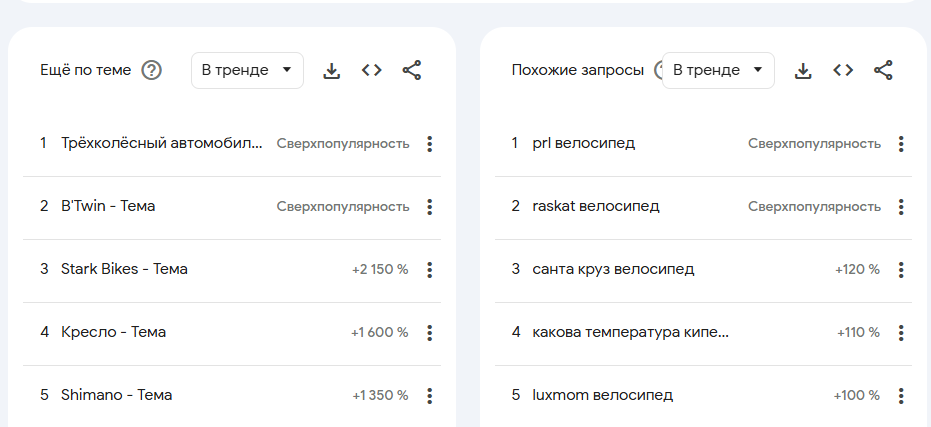Click Сверхпопулярность label beside Трёхколёсный автомобиль
931x427 pixels.
coord(343,144)
